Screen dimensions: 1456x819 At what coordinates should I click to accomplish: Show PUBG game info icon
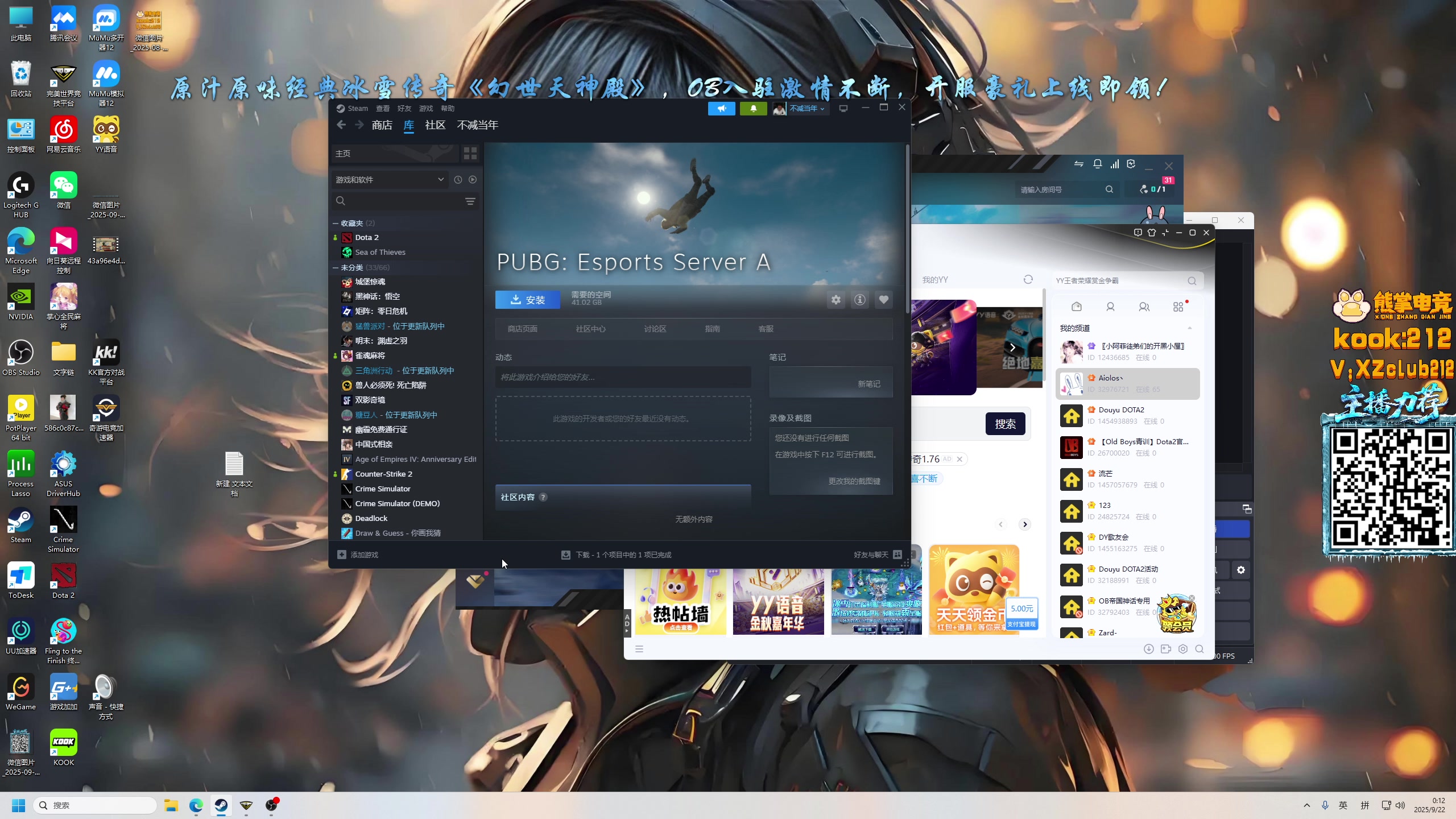(859, 300)
